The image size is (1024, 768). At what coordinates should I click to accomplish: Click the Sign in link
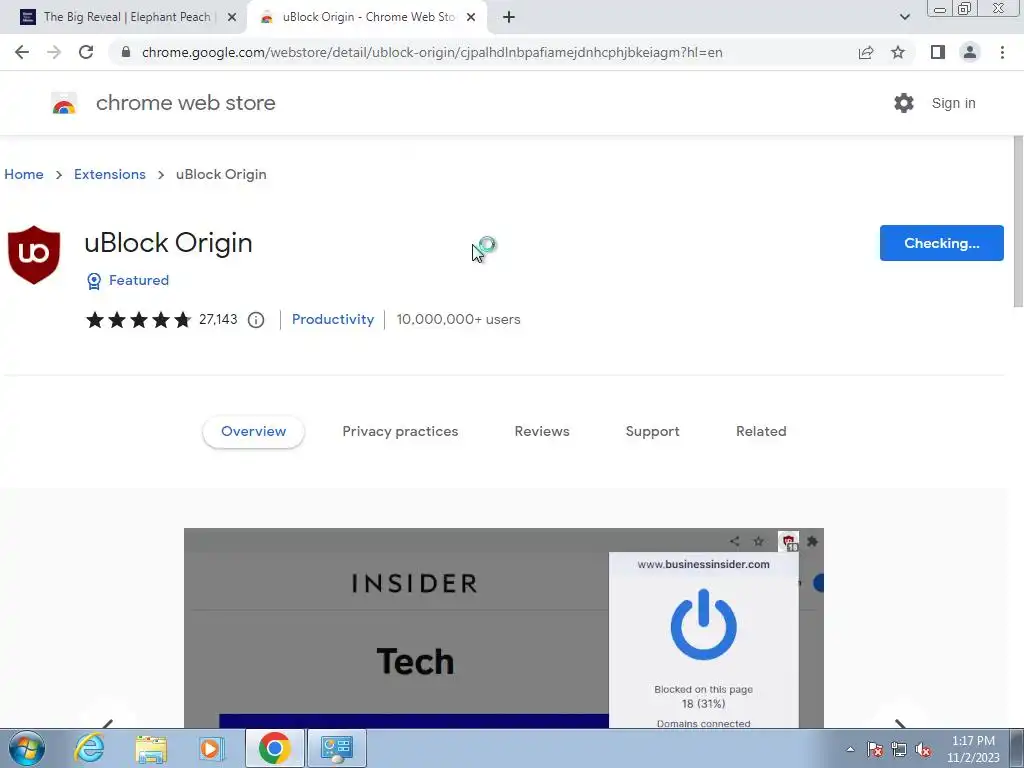click(953, 103)
